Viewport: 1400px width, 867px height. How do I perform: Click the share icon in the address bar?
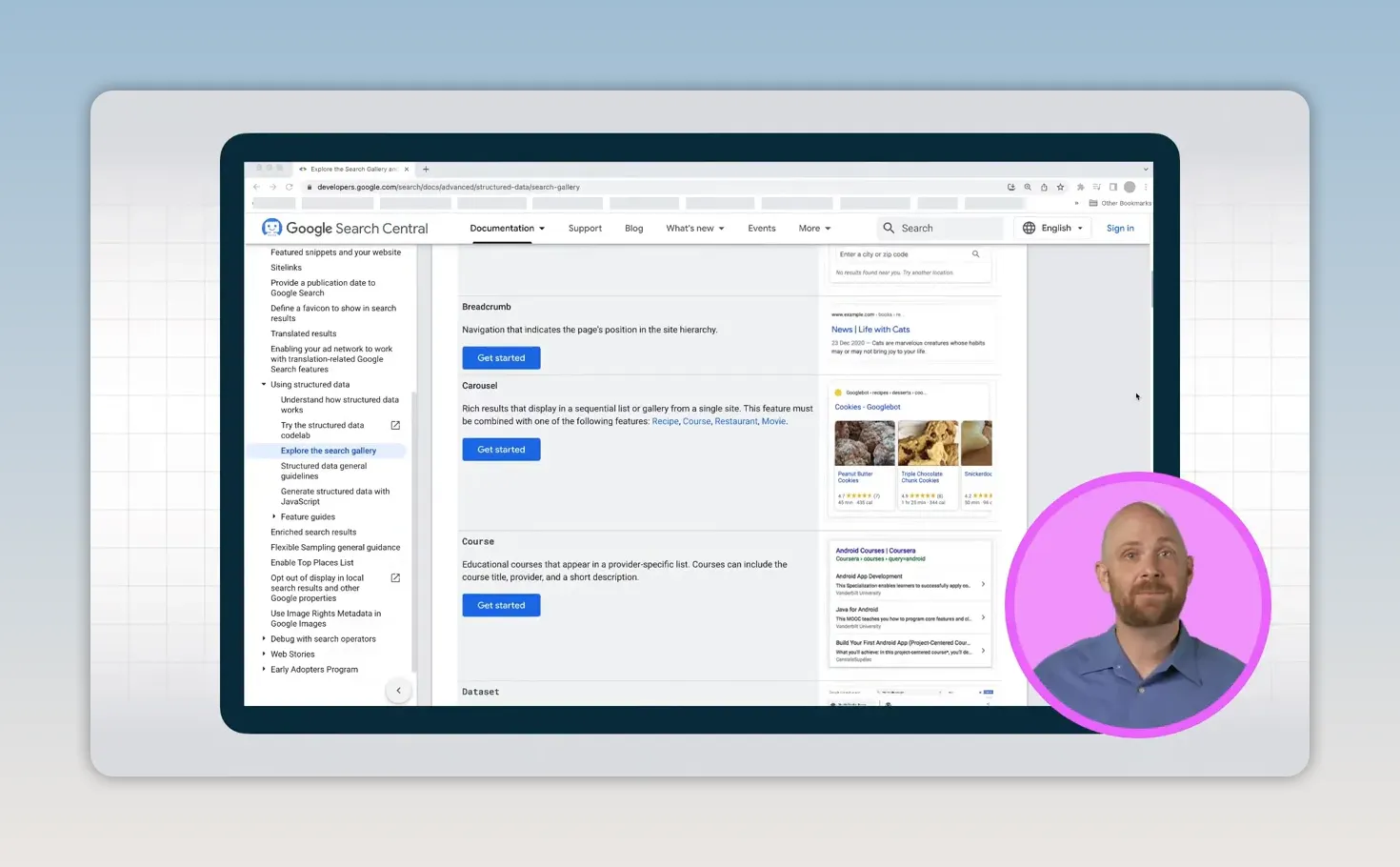click(x=1044, y=187)
